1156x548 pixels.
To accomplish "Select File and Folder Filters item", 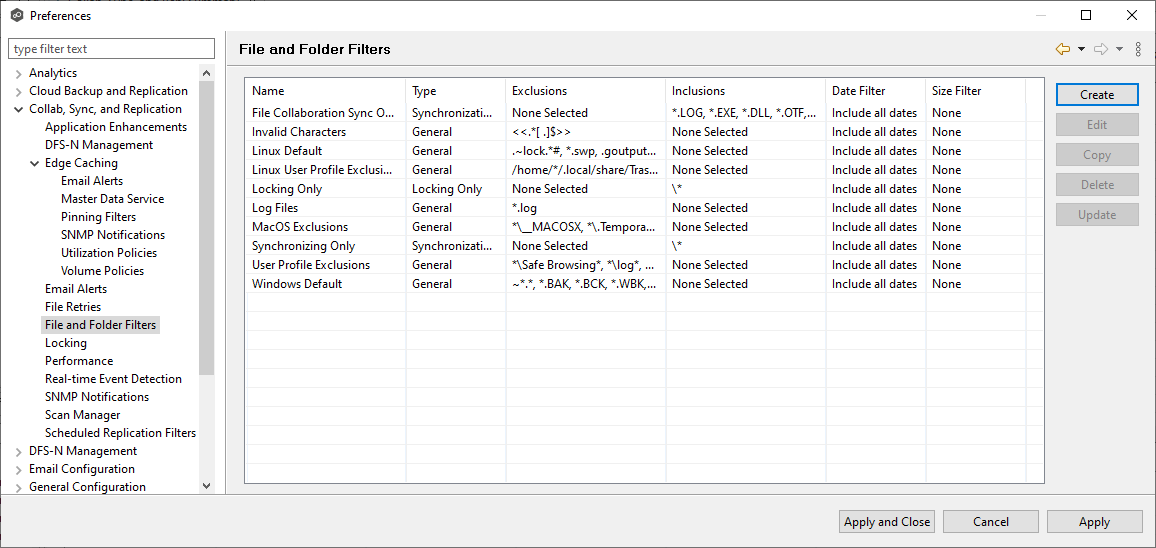I will coord(101,325).
